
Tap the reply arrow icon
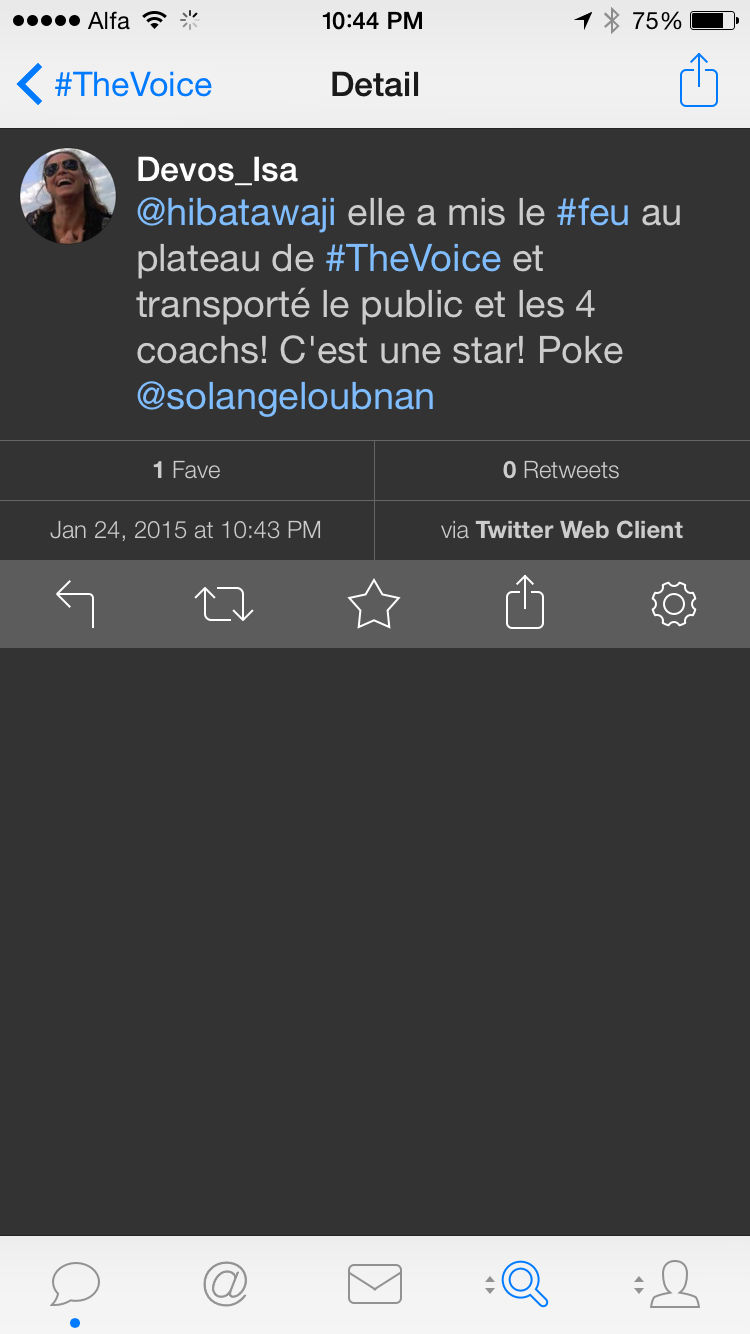click(x=75, y=604)
